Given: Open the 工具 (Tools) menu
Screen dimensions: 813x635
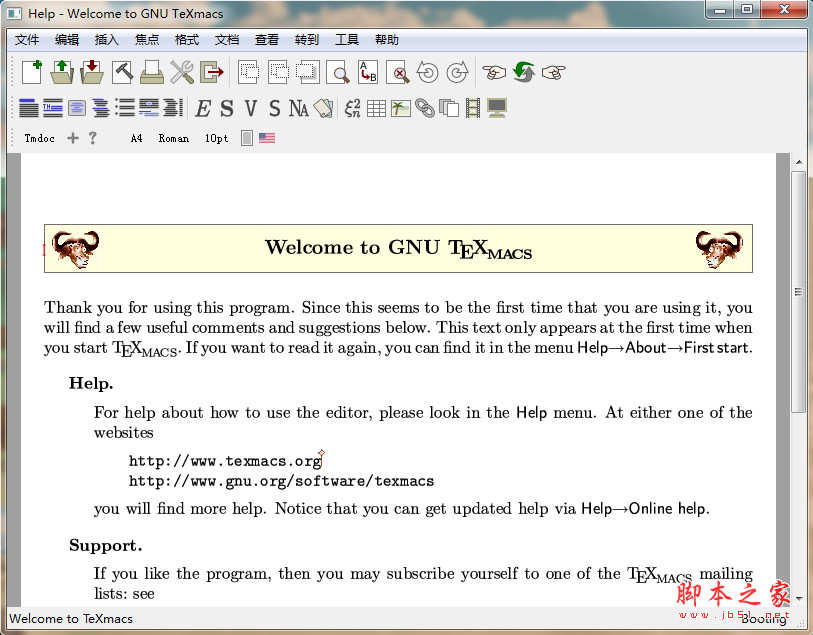Looking at the screenshot, I should (347, 40).
